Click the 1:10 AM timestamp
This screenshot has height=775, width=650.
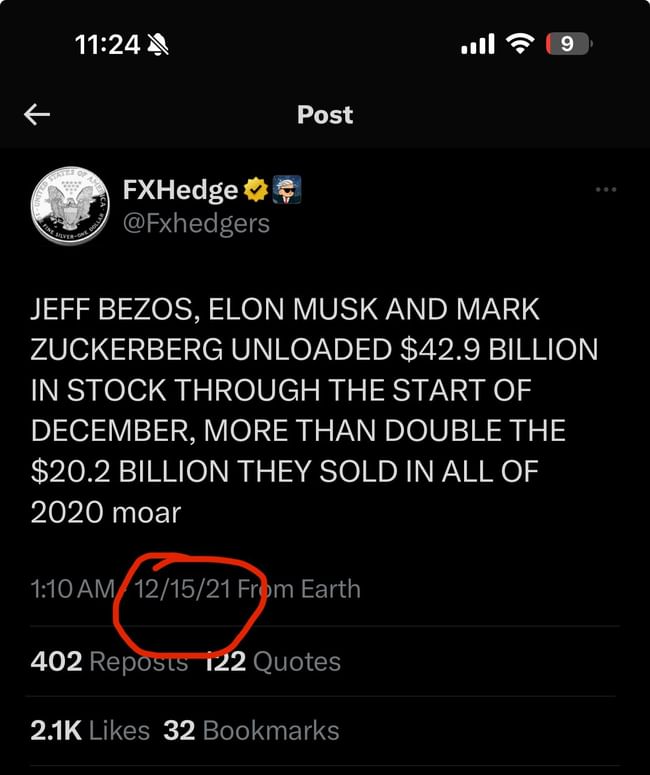[72, 589]
